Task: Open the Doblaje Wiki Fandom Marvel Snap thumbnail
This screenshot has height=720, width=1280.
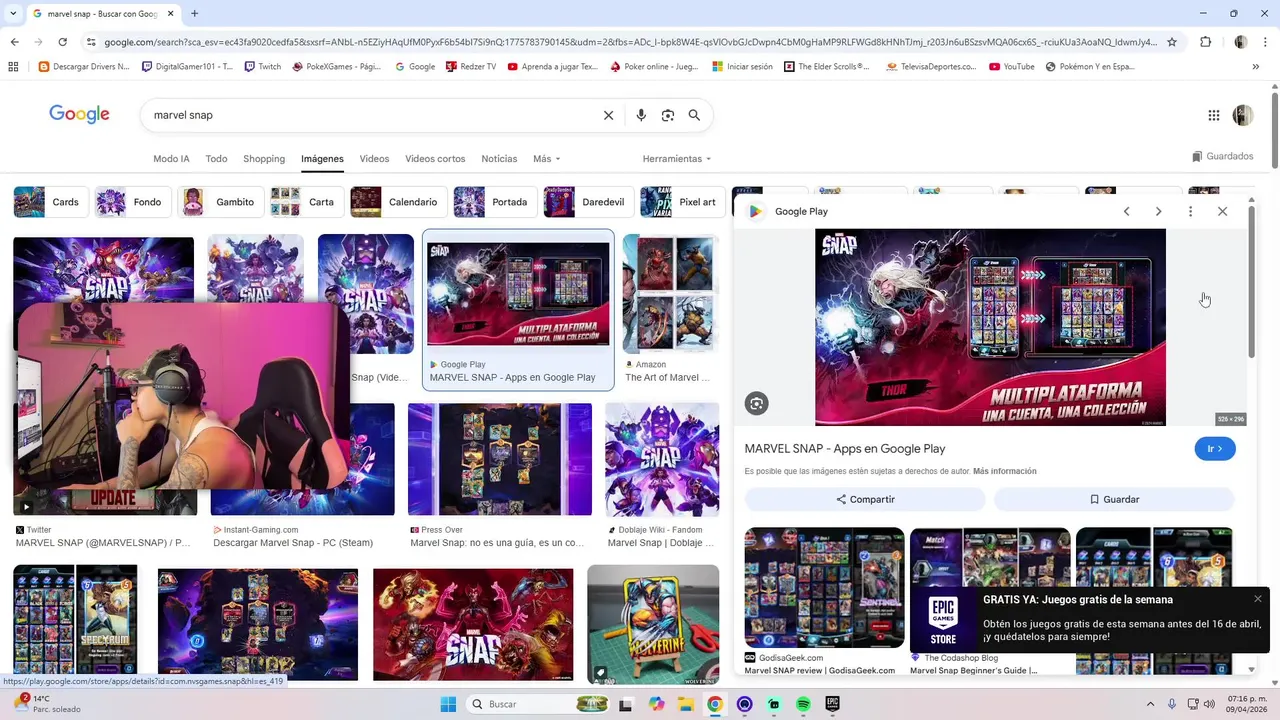Action: pos(662,459)
